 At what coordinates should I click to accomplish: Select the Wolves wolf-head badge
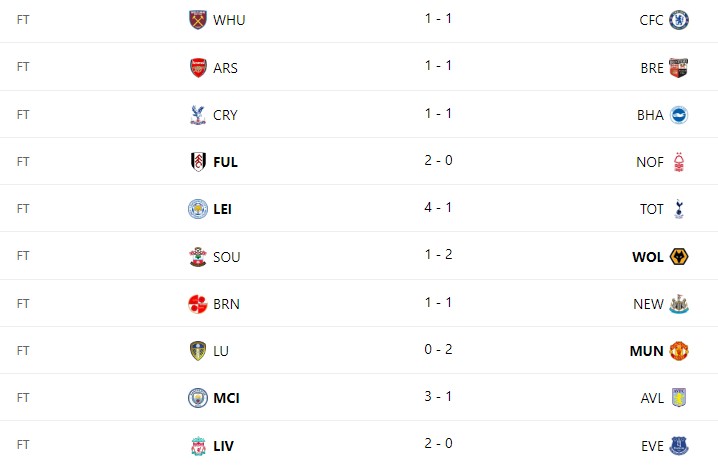pyautogui.click(x=679, y=256)
